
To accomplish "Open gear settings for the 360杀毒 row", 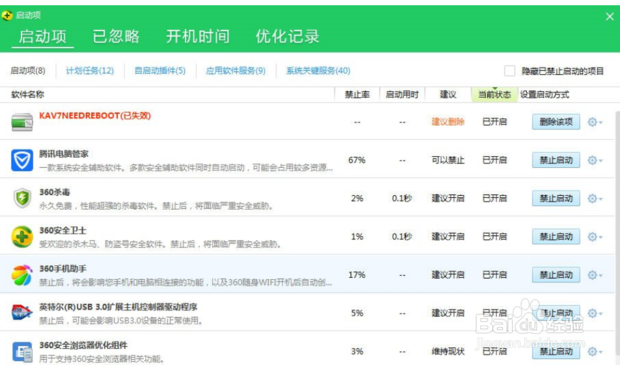I will tap(594, 199).
